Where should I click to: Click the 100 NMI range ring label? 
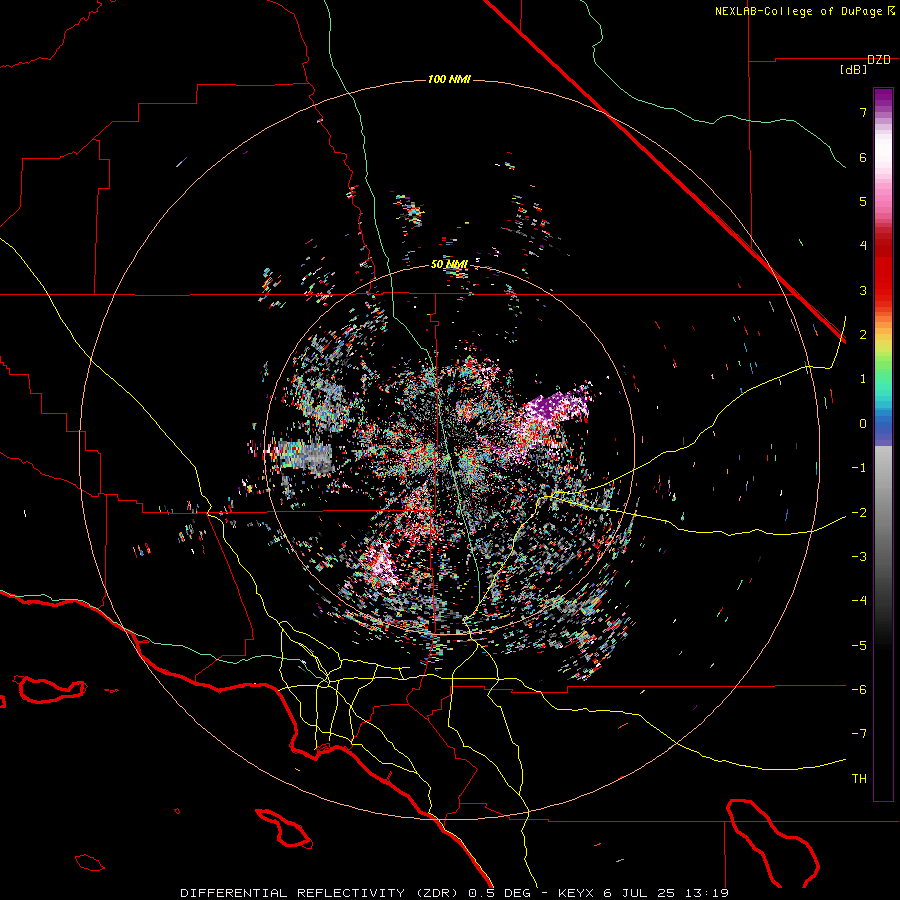449,79
